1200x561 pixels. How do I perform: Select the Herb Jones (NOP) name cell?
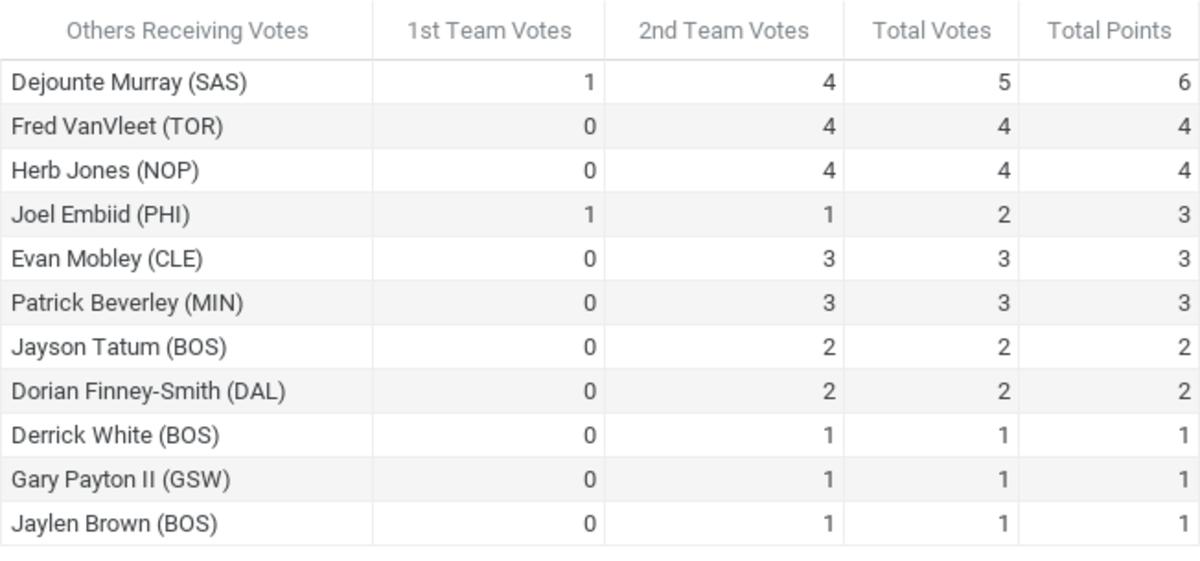[x=105, y=170]
